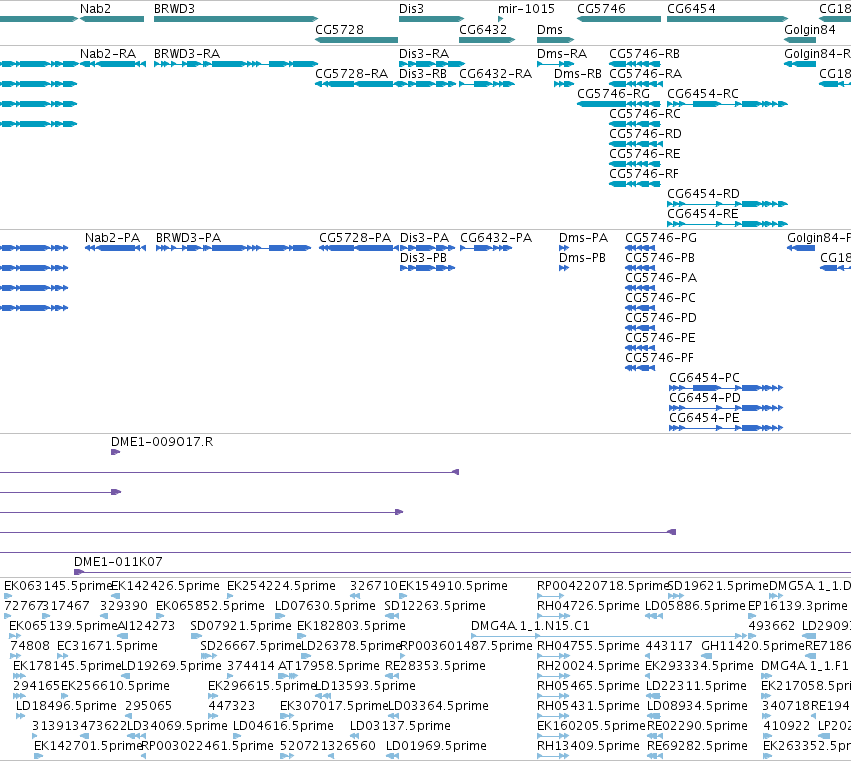Screen dimensions: 851x761
Task: Select EST EK182803.5prime
Action: coord(351,626)
